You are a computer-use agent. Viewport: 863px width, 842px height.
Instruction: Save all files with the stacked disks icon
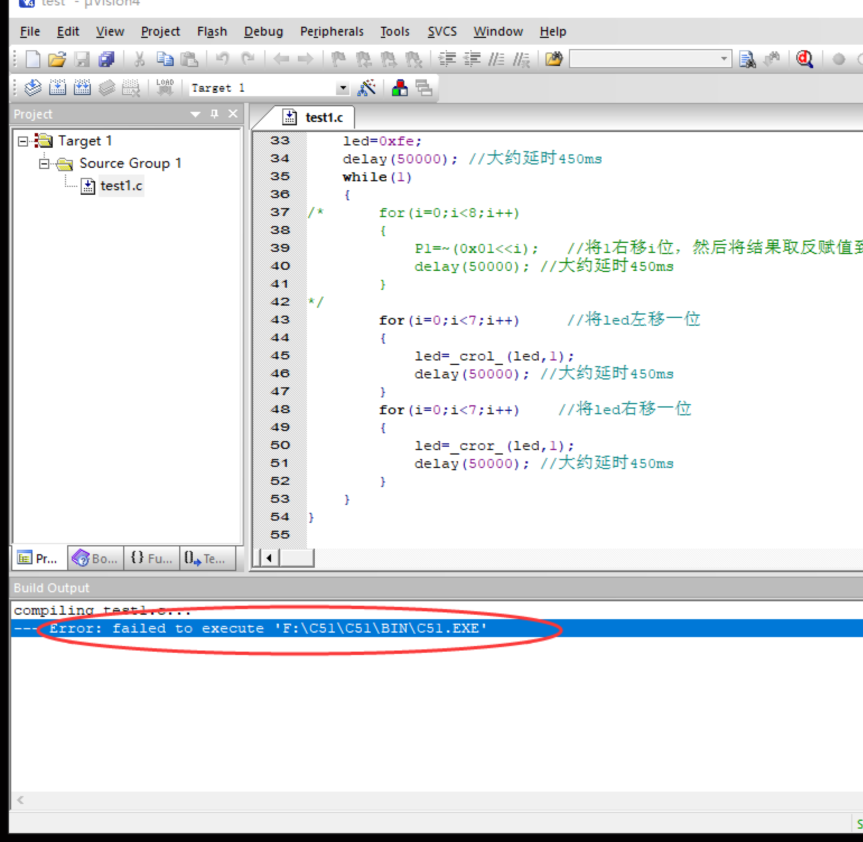pyautogui.click(x=106, y=59)
